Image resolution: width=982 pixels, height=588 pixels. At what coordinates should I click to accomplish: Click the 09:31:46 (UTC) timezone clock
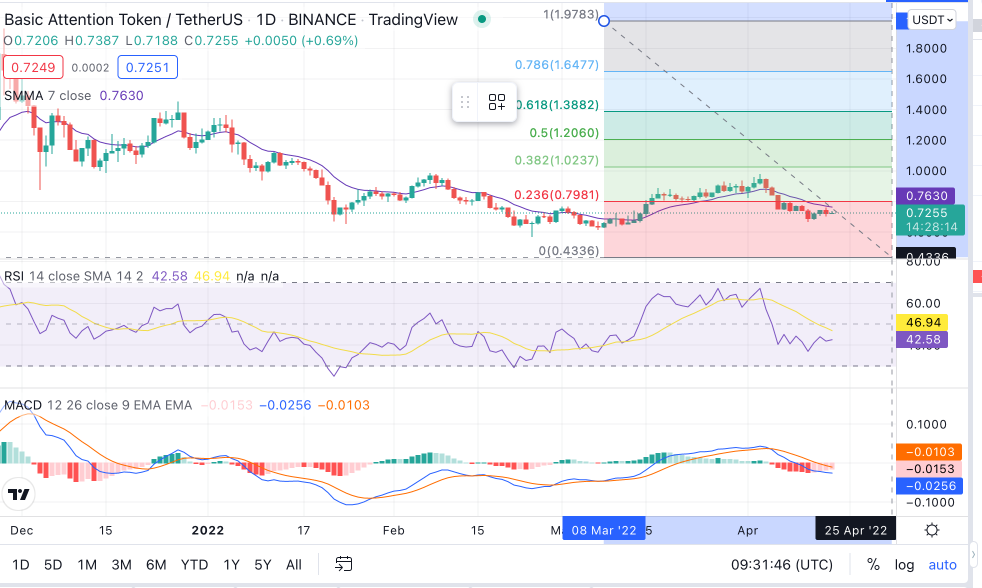coord(782,564)
